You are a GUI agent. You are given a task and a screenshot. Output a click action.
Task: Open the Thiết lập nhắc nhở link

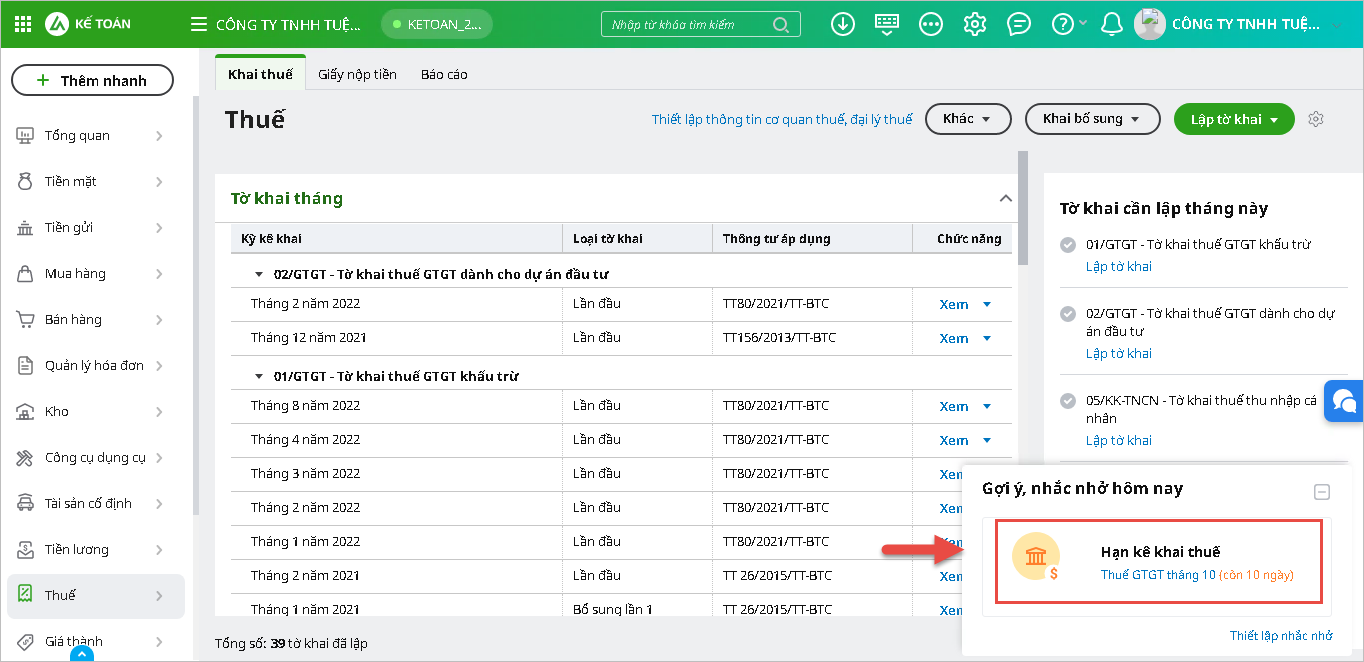point(1280,636)
